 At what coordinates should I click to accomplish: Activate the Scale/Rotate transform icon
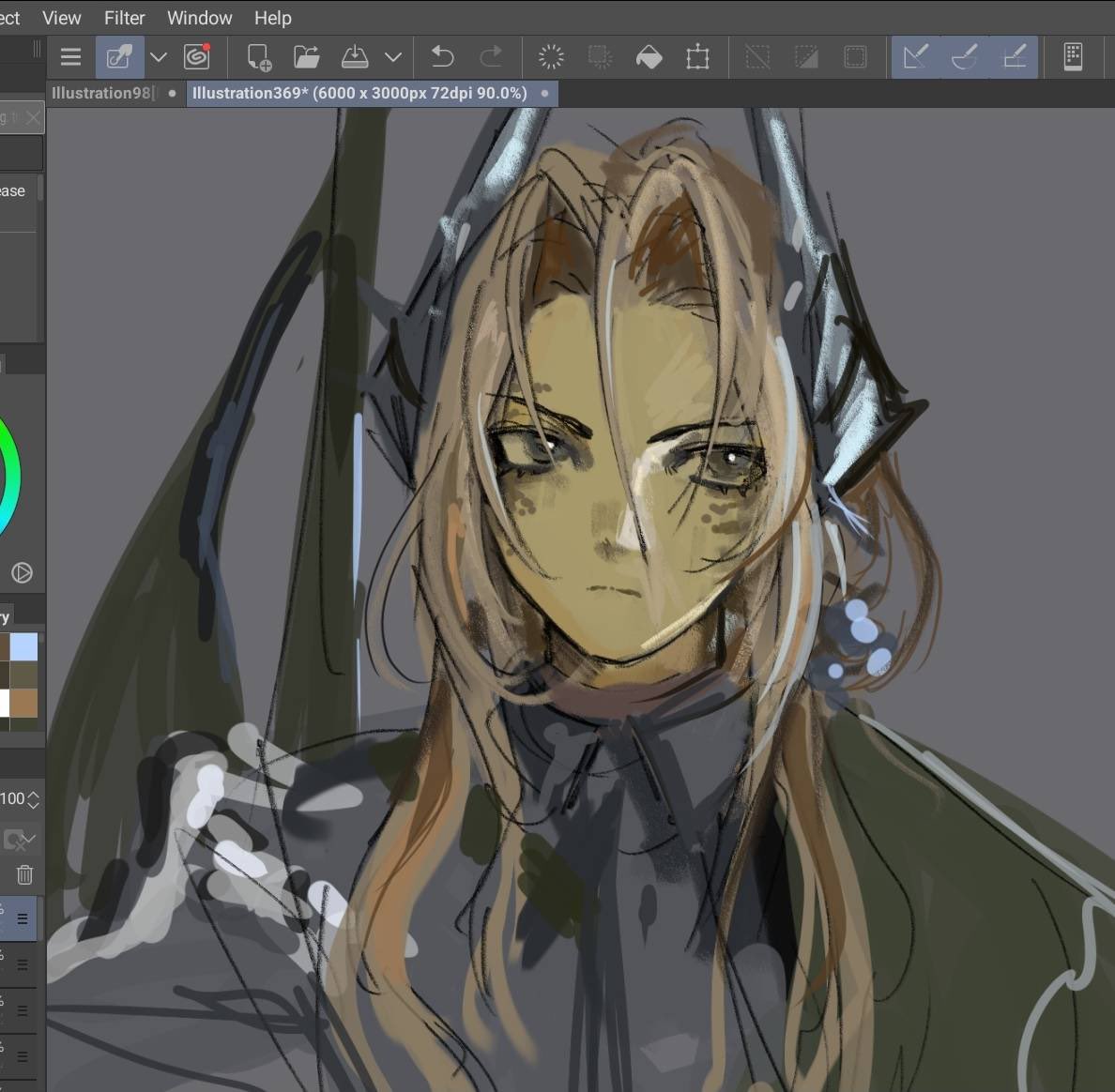pyautogui.click(x=698, y=57)
